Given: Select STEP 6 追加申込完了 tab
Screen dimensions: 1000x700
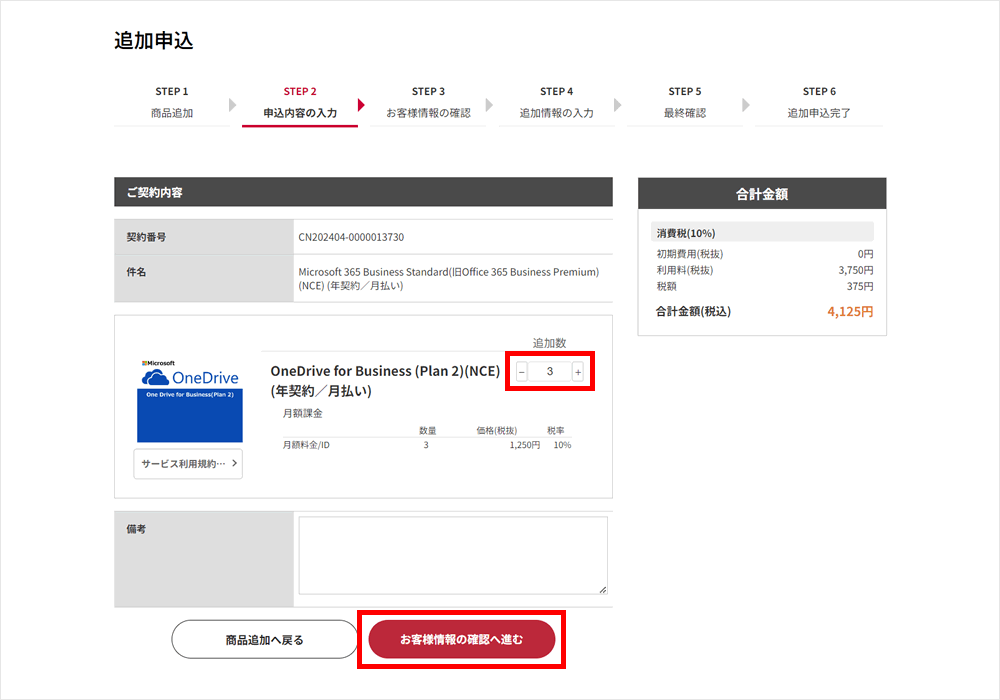Looking at the screenshot, I should 819,103.
